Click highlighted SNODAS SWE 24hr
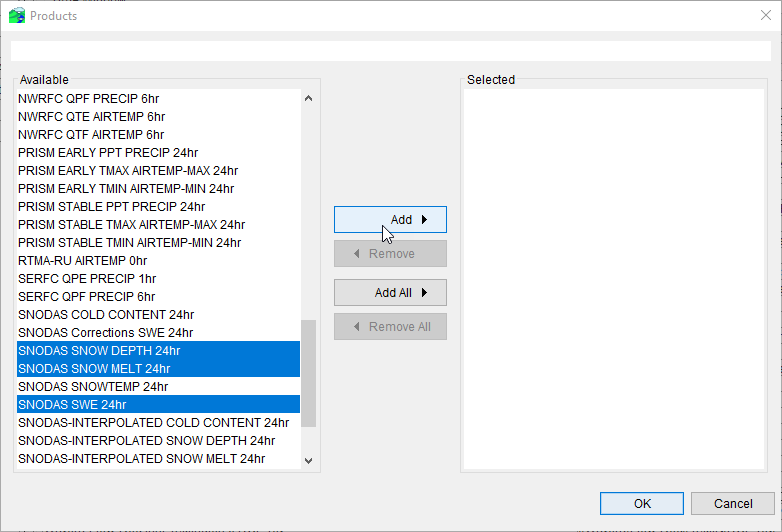This screenshot has width=782, height=532. coord(159,404)
